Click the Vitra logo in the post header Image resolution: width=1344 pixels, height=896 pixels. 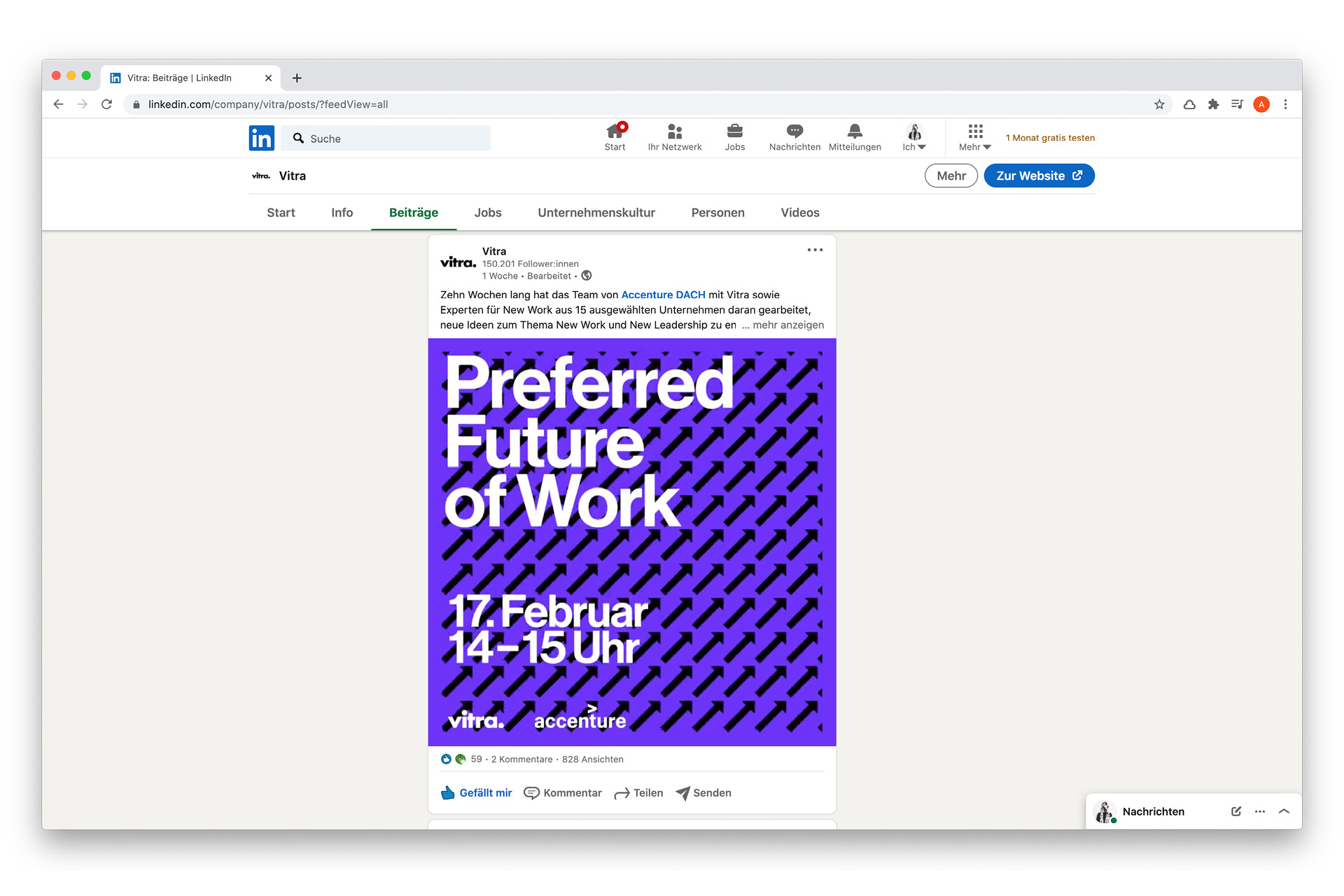tap(458, 262)
